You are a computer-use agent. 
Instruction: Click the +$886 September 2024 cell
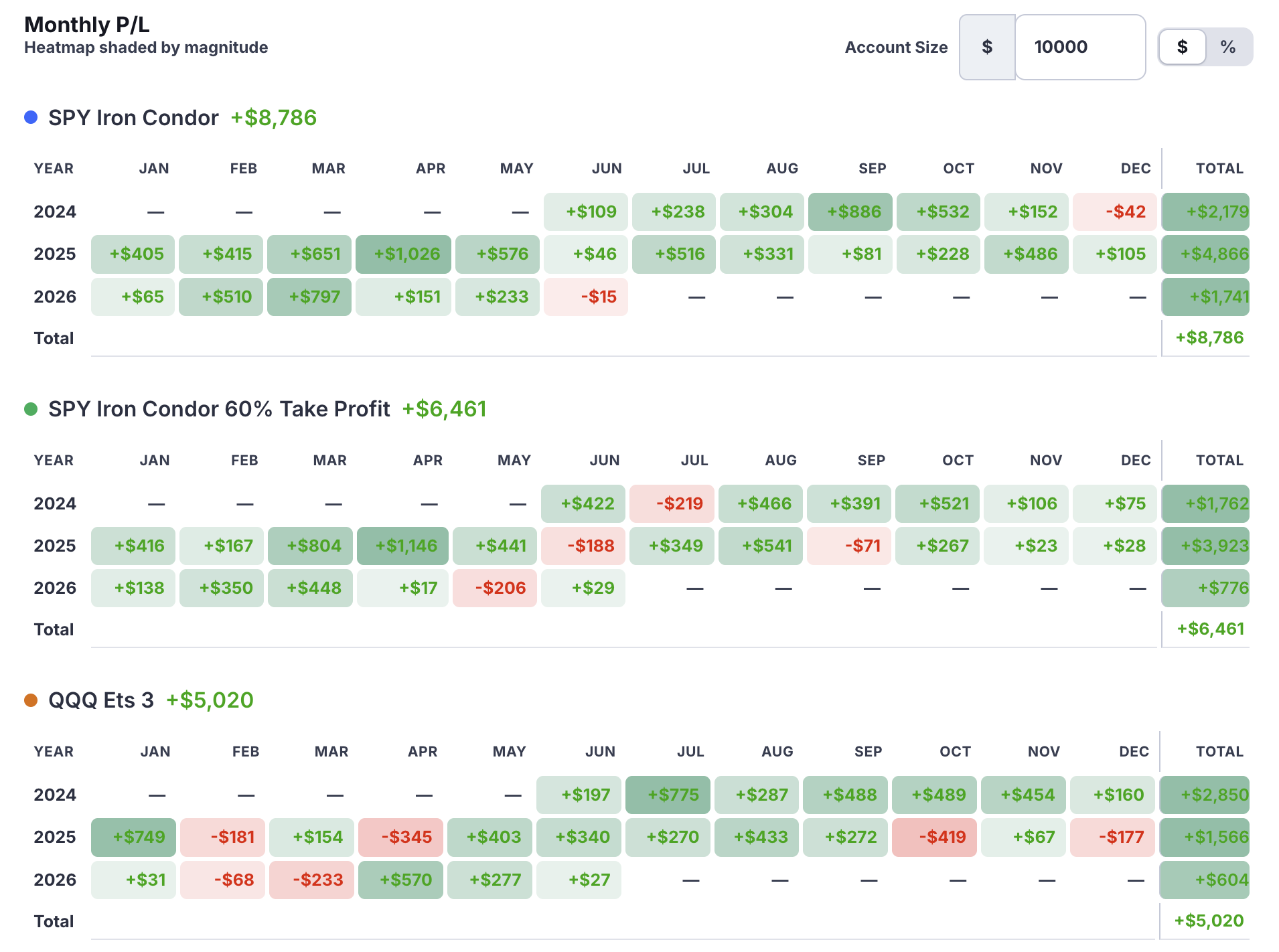click(x=850, y=212)
